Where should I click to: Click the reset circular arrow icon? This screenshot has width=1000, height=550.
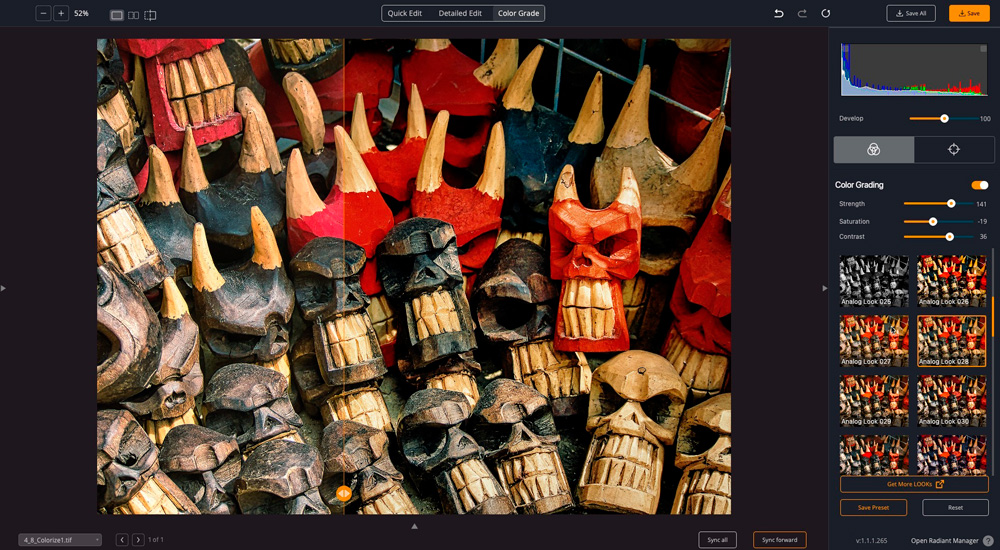coord(826,14)
